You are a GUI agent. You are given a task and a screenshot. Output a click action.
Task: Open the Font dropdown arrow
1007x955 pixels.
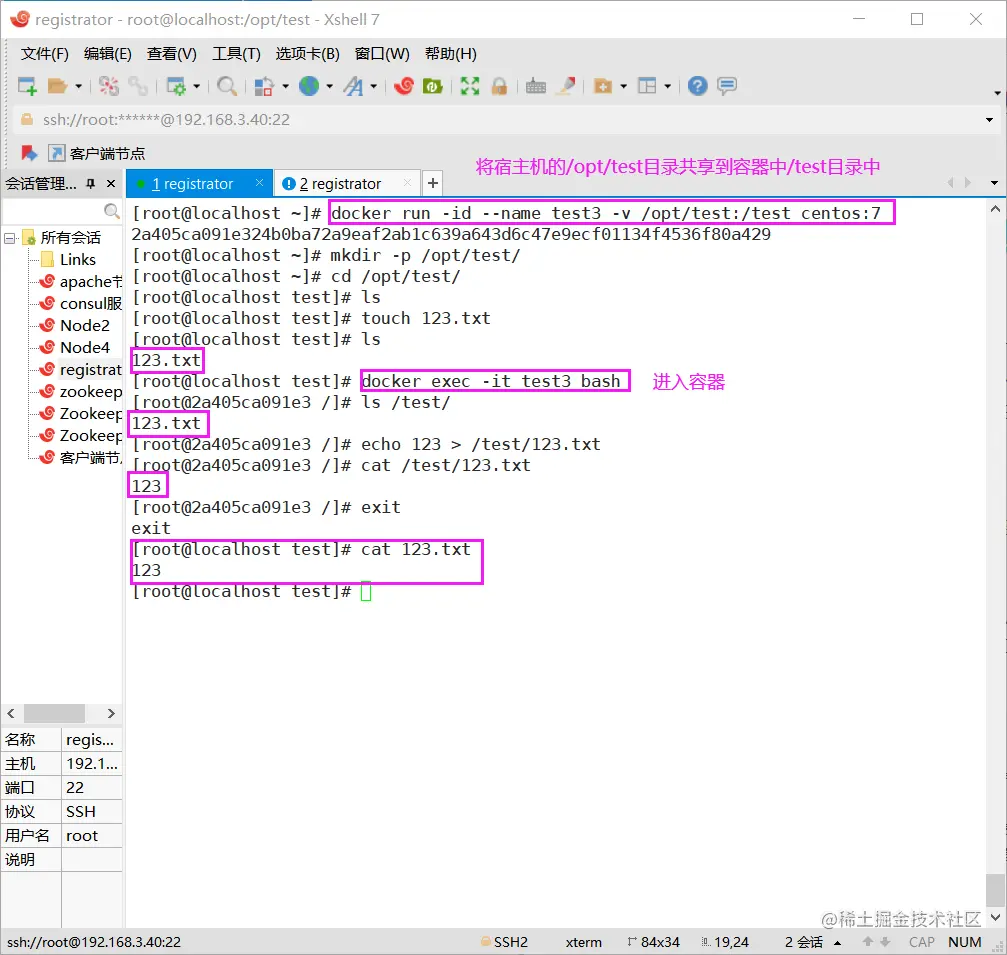coord(373,85)
